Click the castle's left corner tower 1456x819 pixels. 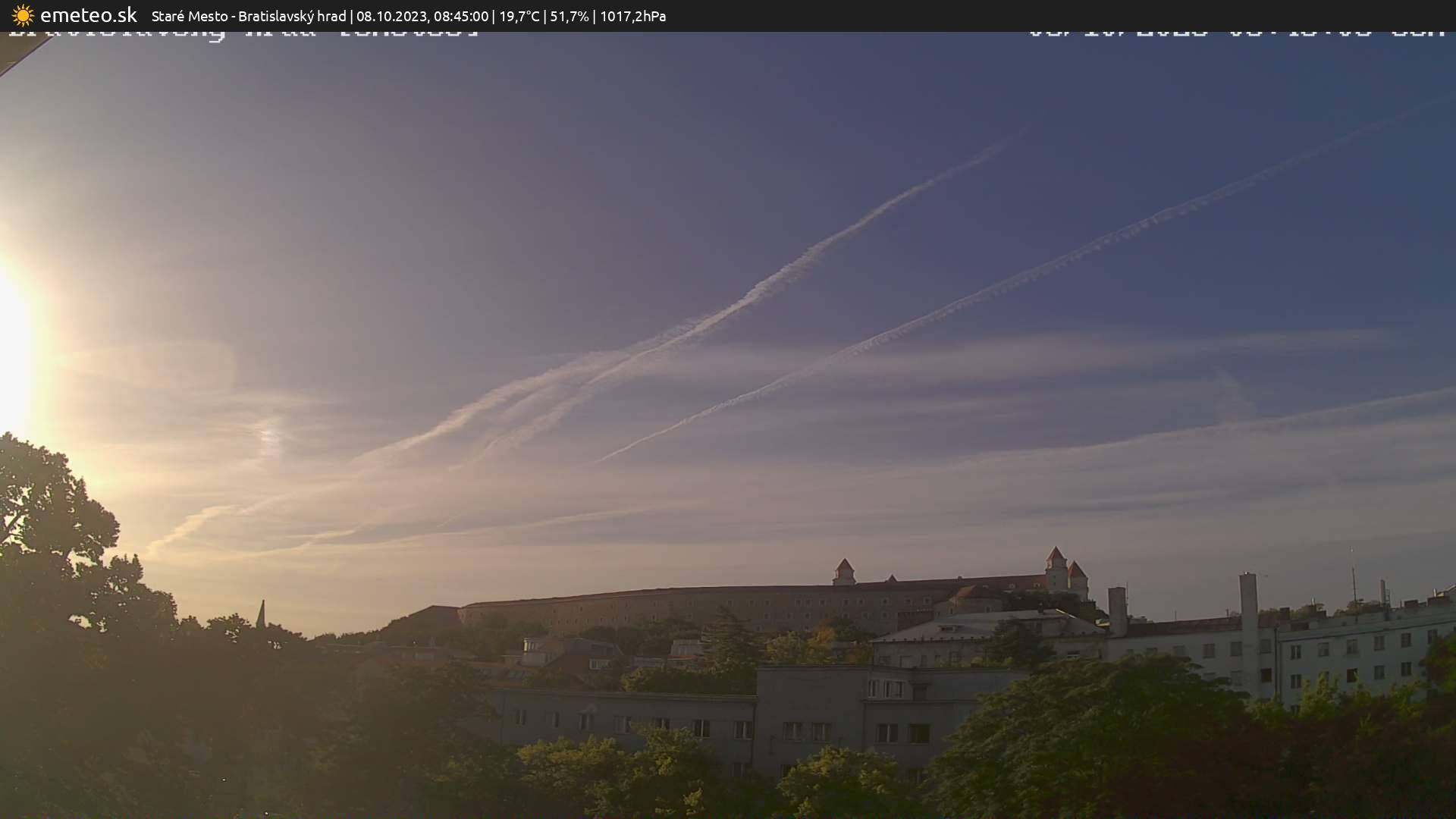pos(843,573)
